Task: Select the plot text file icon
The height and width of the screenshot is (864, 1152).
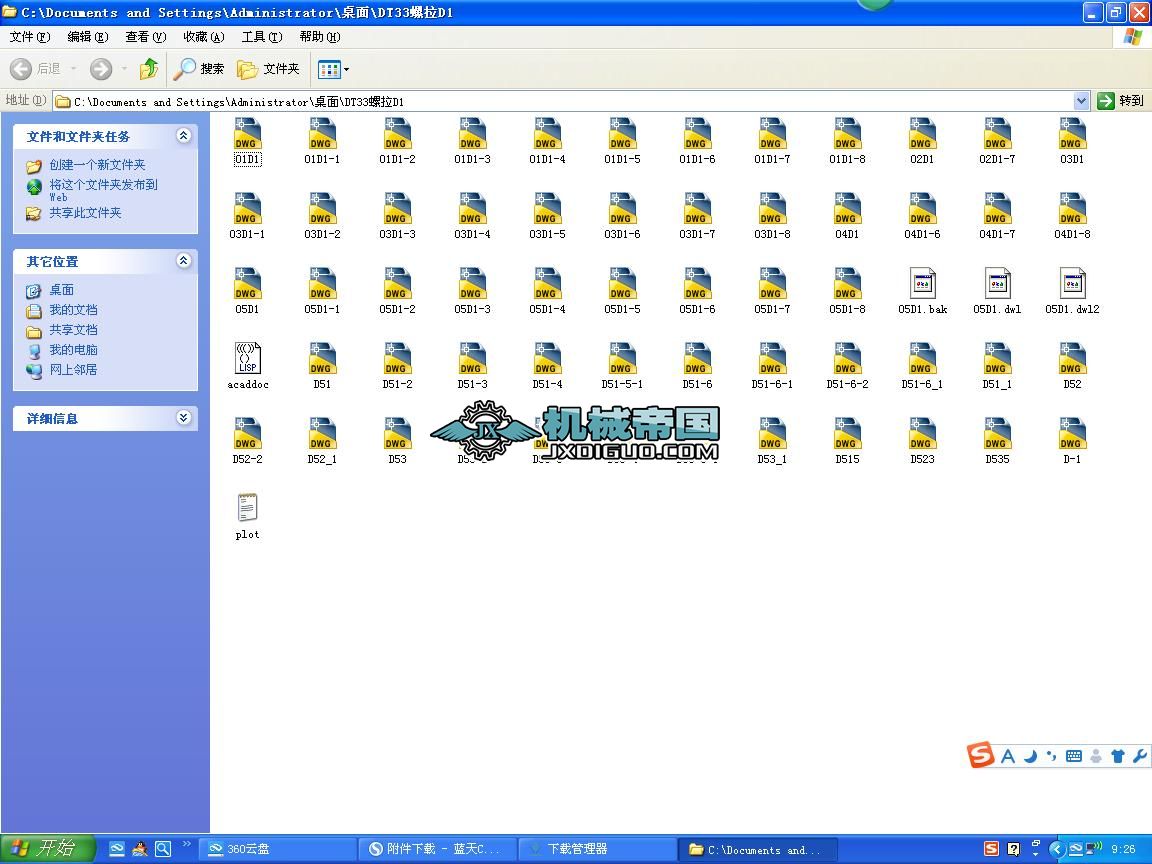Action: coord(247,509)
